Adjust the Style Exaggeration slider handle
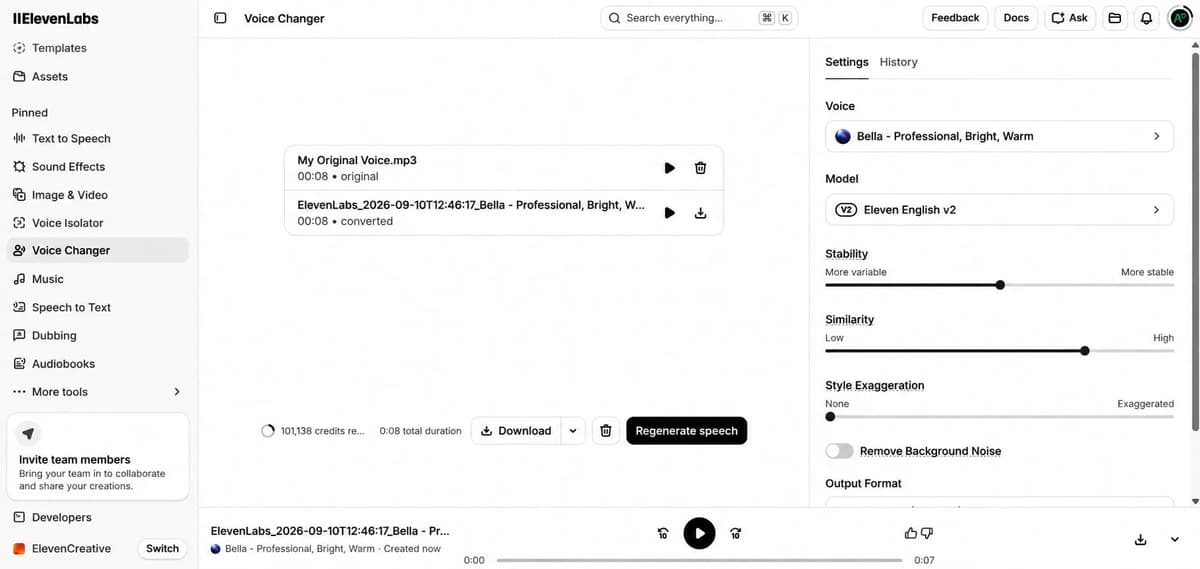Viewport: 1200px width, 569px height. click(x=830, y=417)
